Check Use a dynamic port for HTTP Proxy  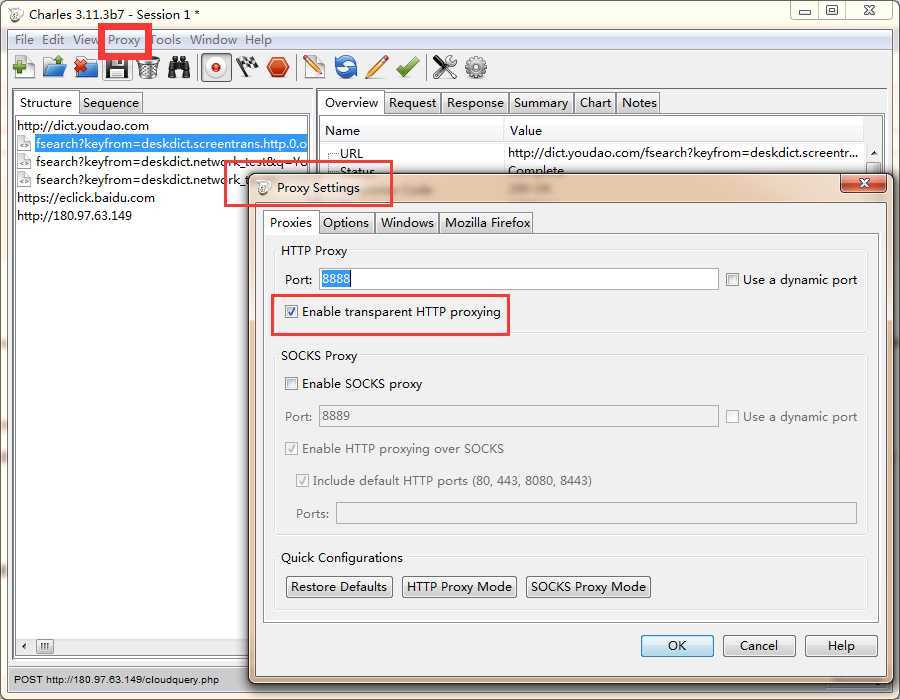click(732, 279)
